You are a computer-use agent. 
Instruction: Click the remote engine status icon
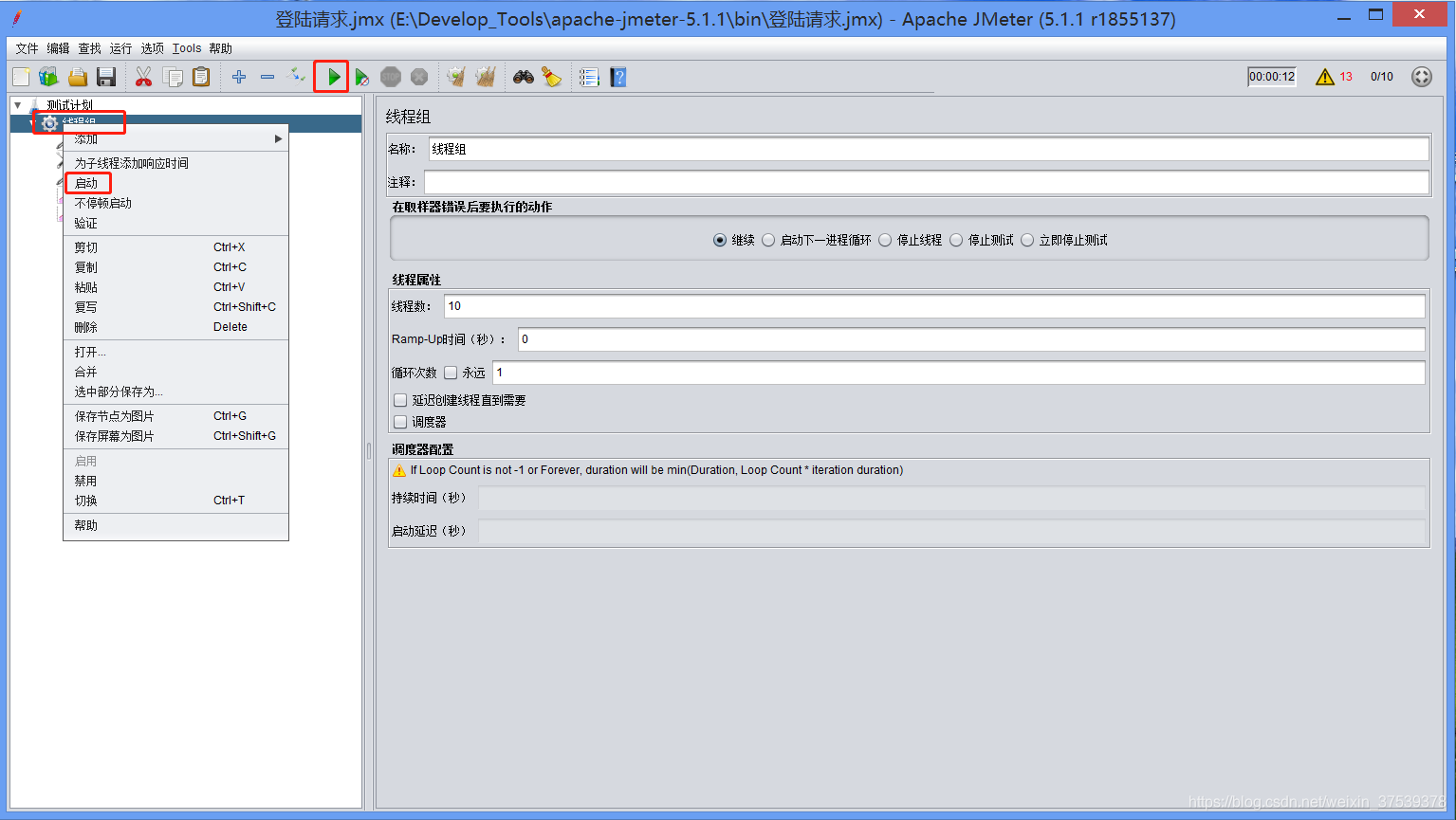[x=1421, y=77]
